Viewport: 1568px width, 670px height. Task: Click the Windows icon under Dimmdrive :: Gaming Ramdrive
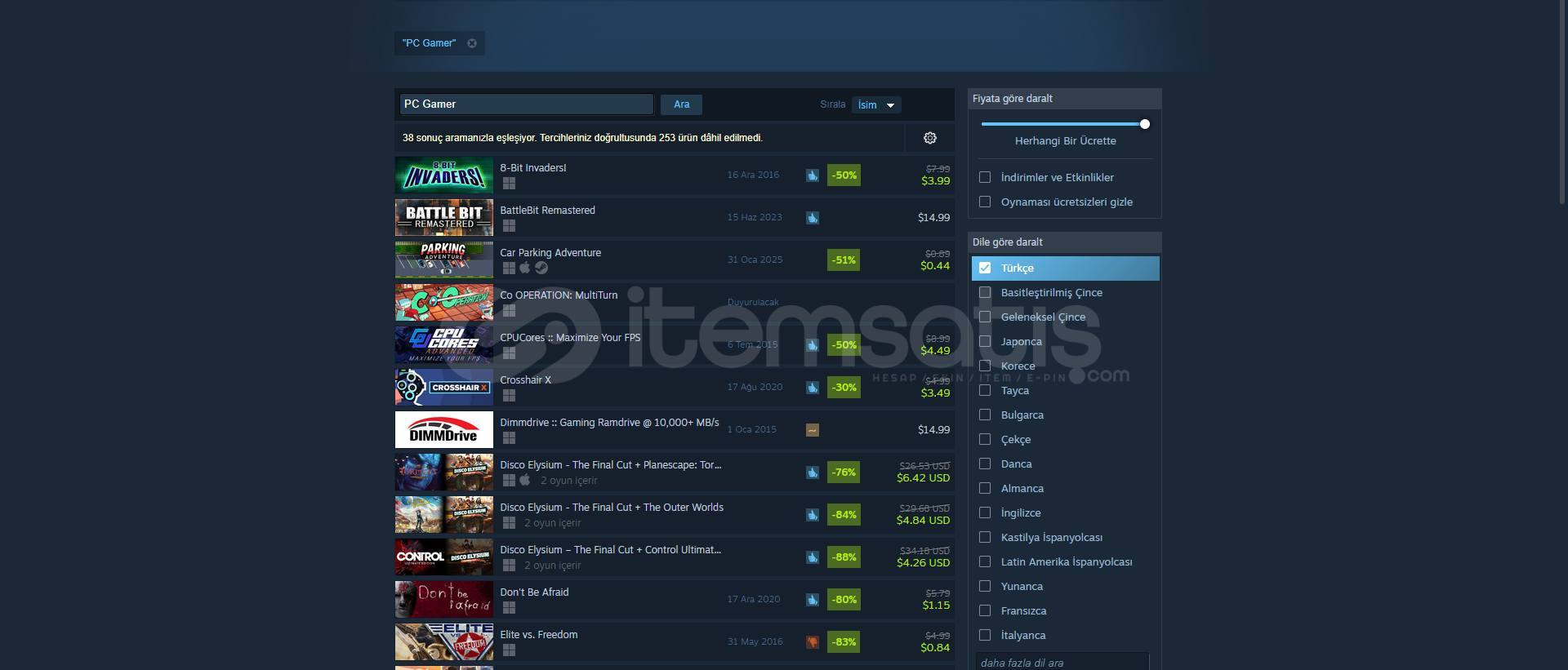point(509,438)
